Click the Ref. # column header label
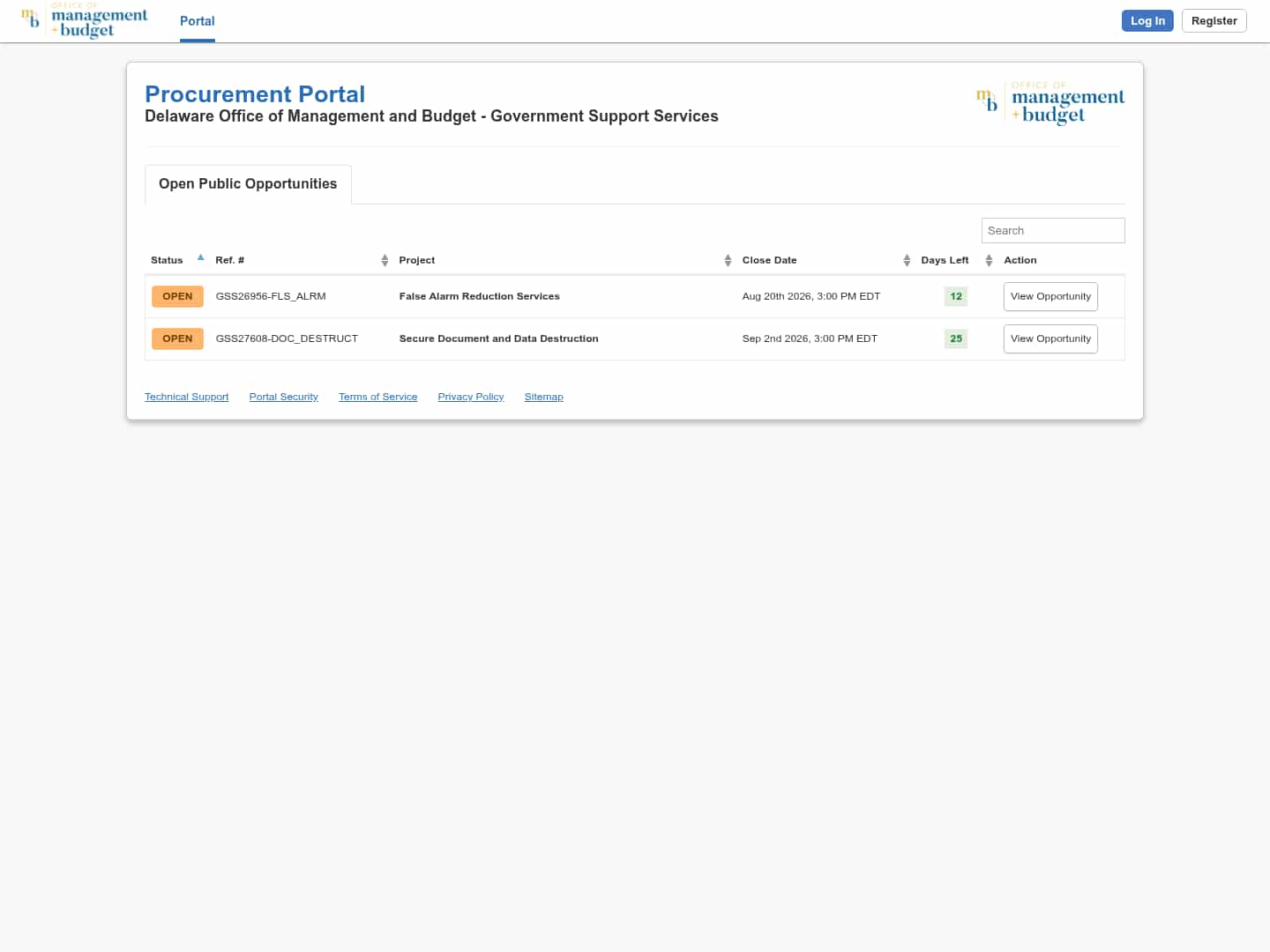The height and width of the screenshot is (952, 1270). click(x=229, y=260)
